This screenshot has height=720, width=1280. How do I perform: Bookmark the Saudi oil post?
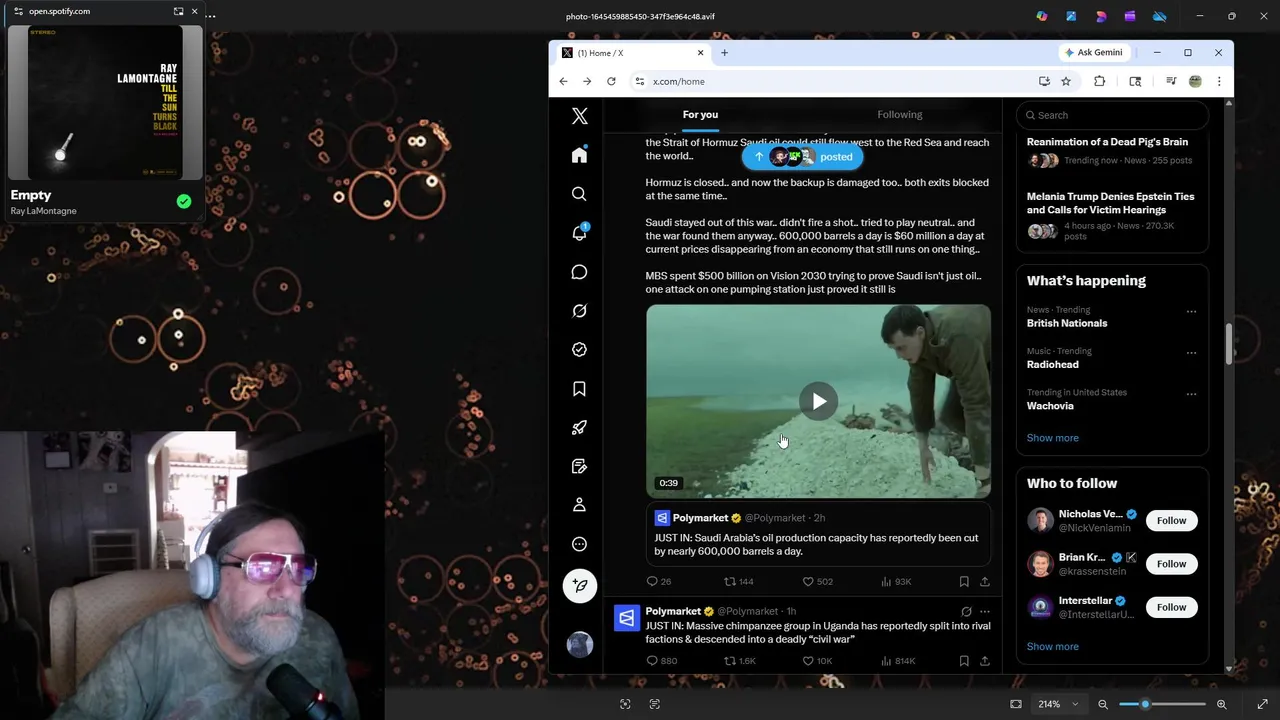coord(964,581)
